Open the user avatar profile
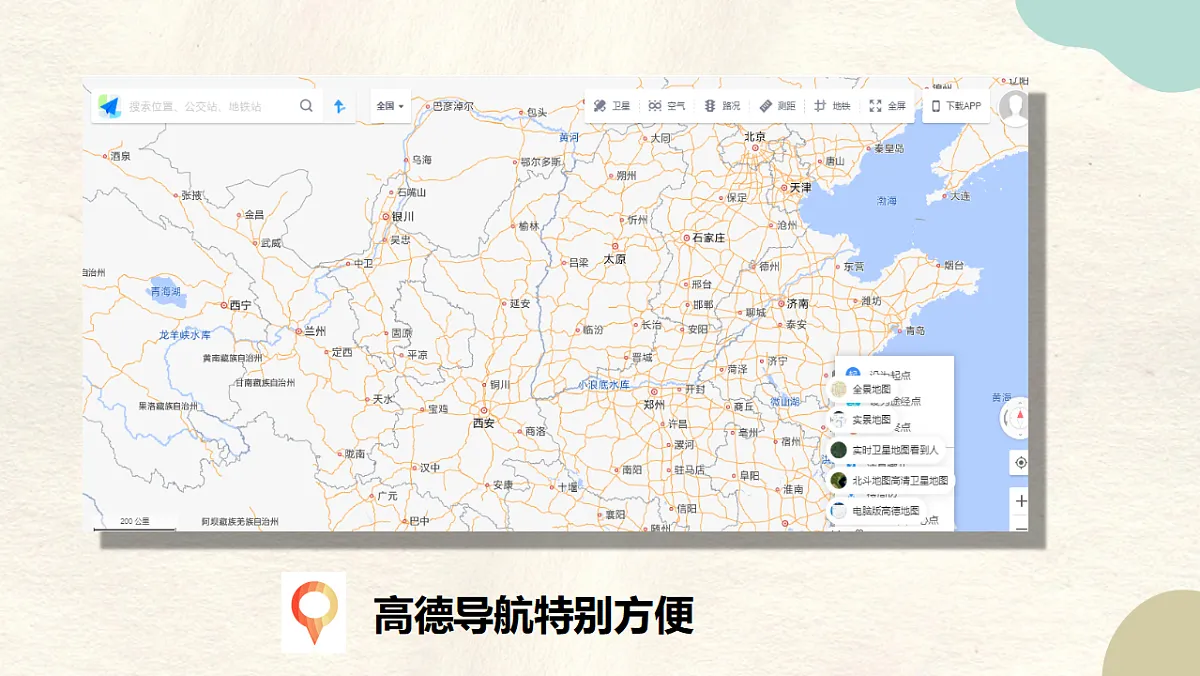This screenshot has height=676, width=1200. 1014,108
